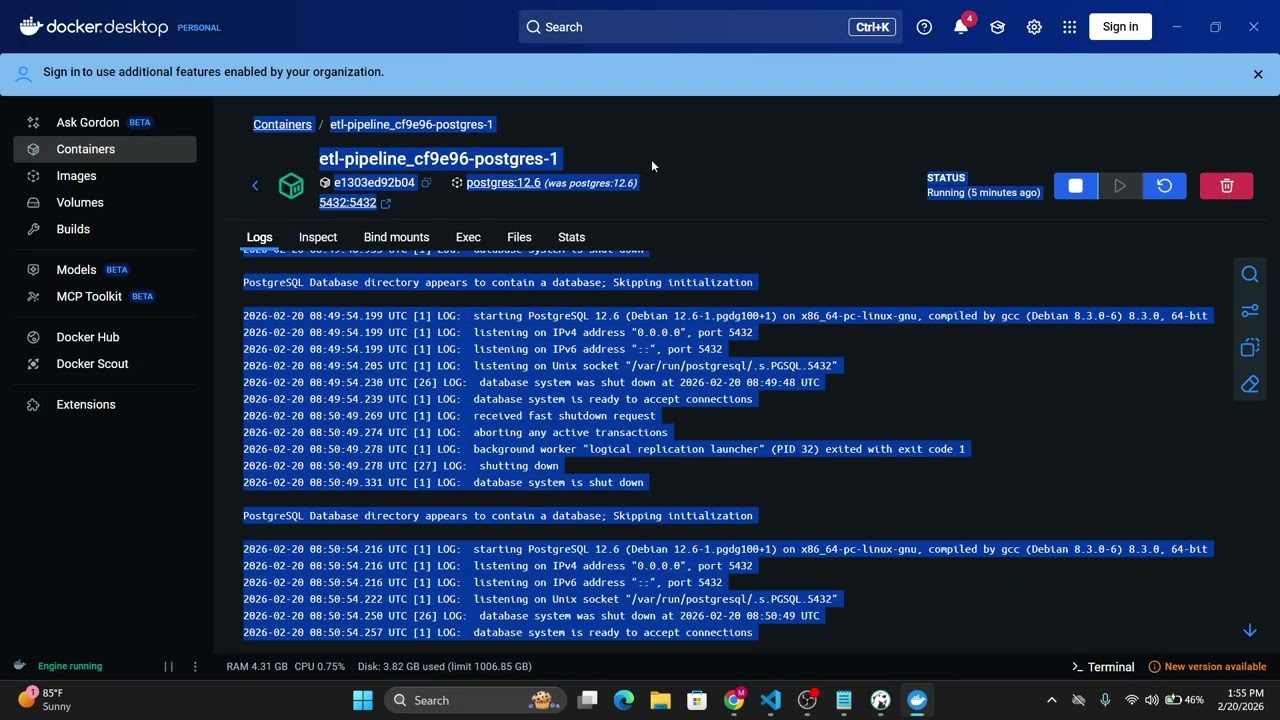The height and width of the screenshot is (720, 1280).
Task: Open notifications bell
Action: 961,27
